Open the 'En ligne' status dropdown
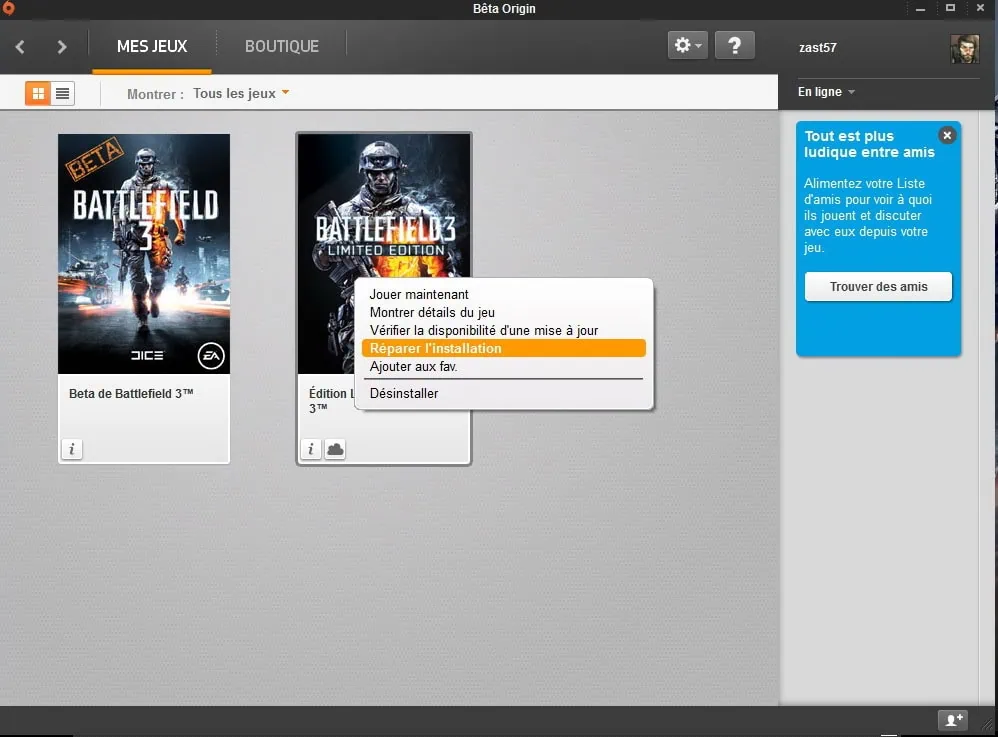 point(826,92)
